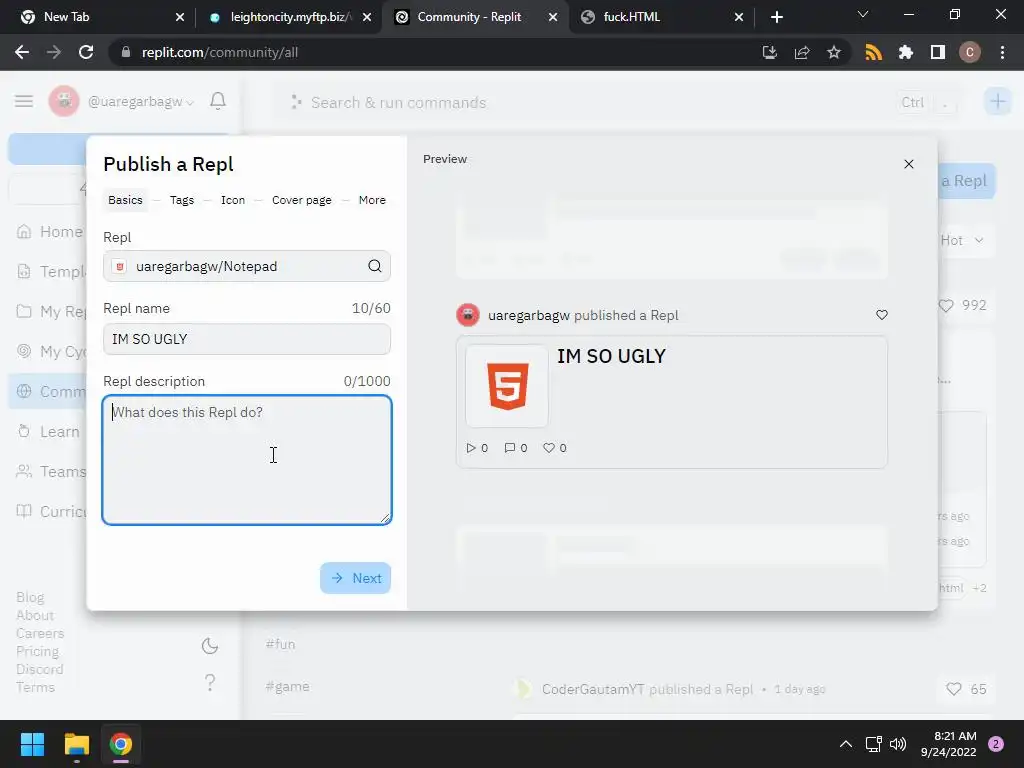
Task: Toggle dark mode moon icon
Action: [210, 646]
